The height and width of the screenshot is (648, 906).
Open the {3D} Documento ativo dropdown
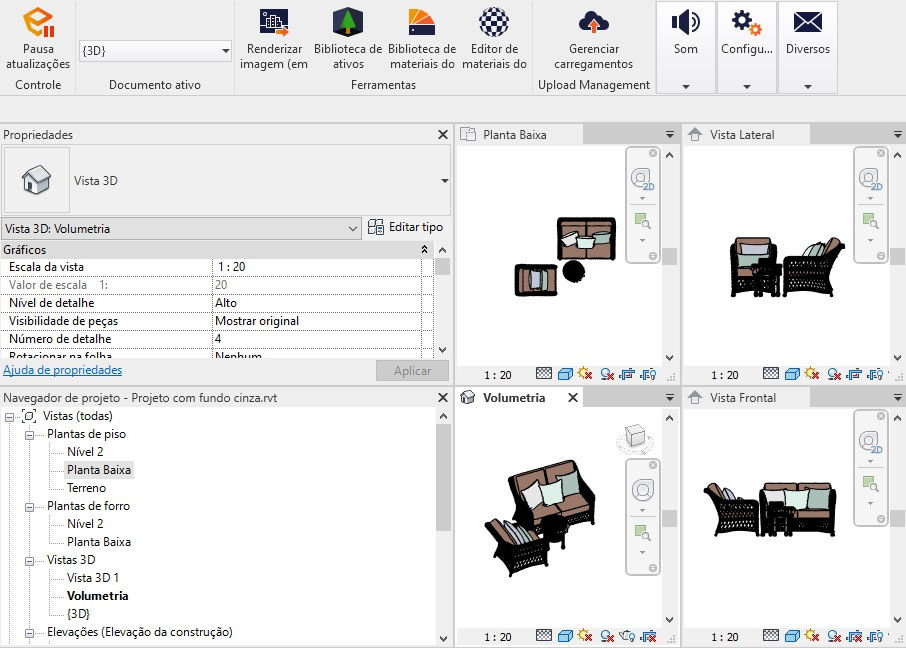[155, 51]
